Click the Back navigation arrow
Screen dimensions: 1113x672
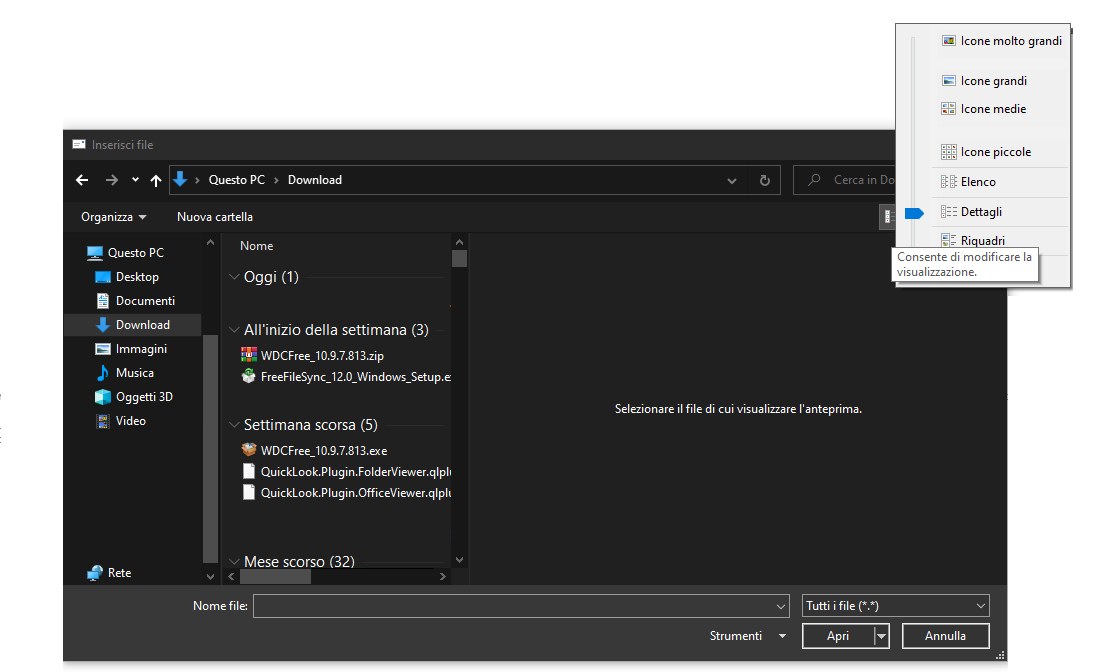82,180
